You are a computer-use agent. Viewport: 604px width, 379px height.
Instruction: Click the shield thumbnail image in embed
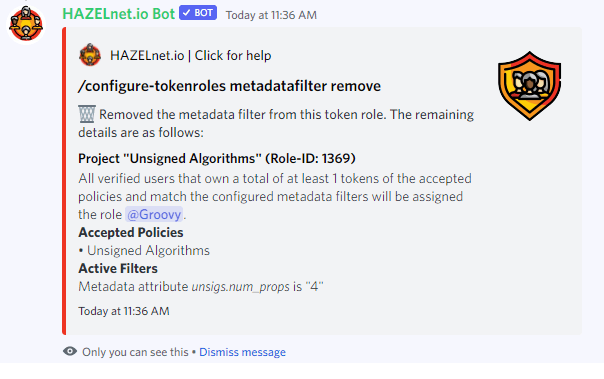(529, 86)
